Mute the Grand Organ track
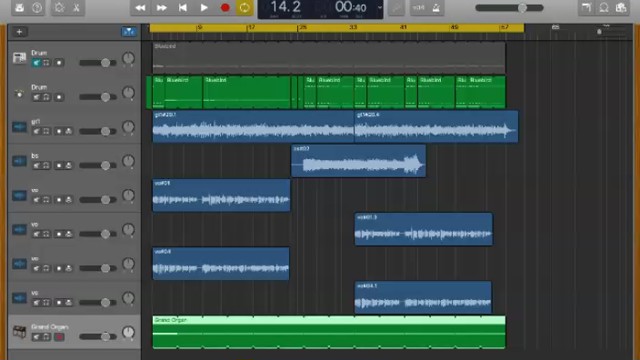Screen dimensions: 640x360 coord(37,337)
